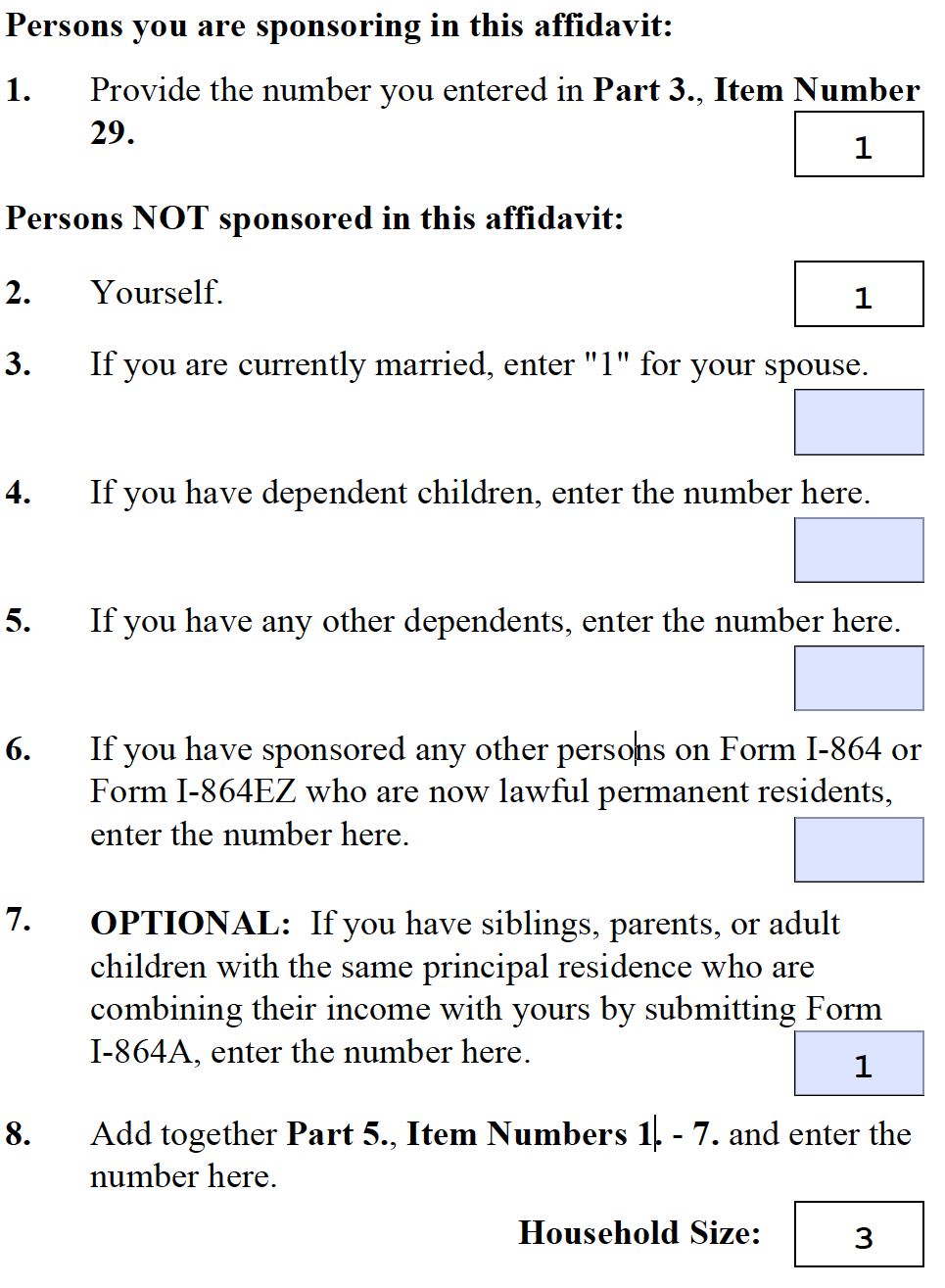Click the Item 7 optional I-864A field

859,1063
